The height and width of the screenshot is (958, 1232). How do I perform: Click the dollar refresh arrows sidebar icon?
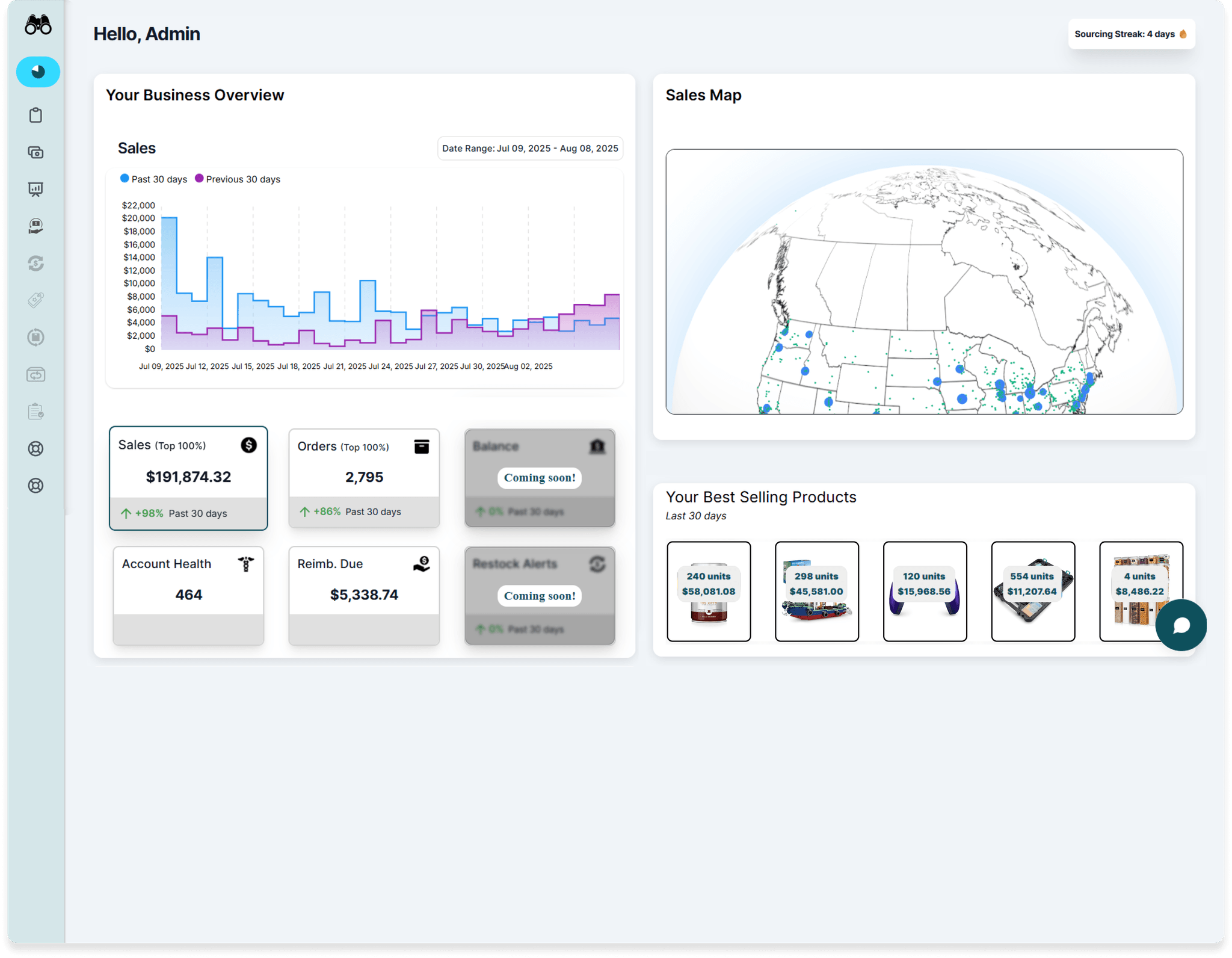36,263
